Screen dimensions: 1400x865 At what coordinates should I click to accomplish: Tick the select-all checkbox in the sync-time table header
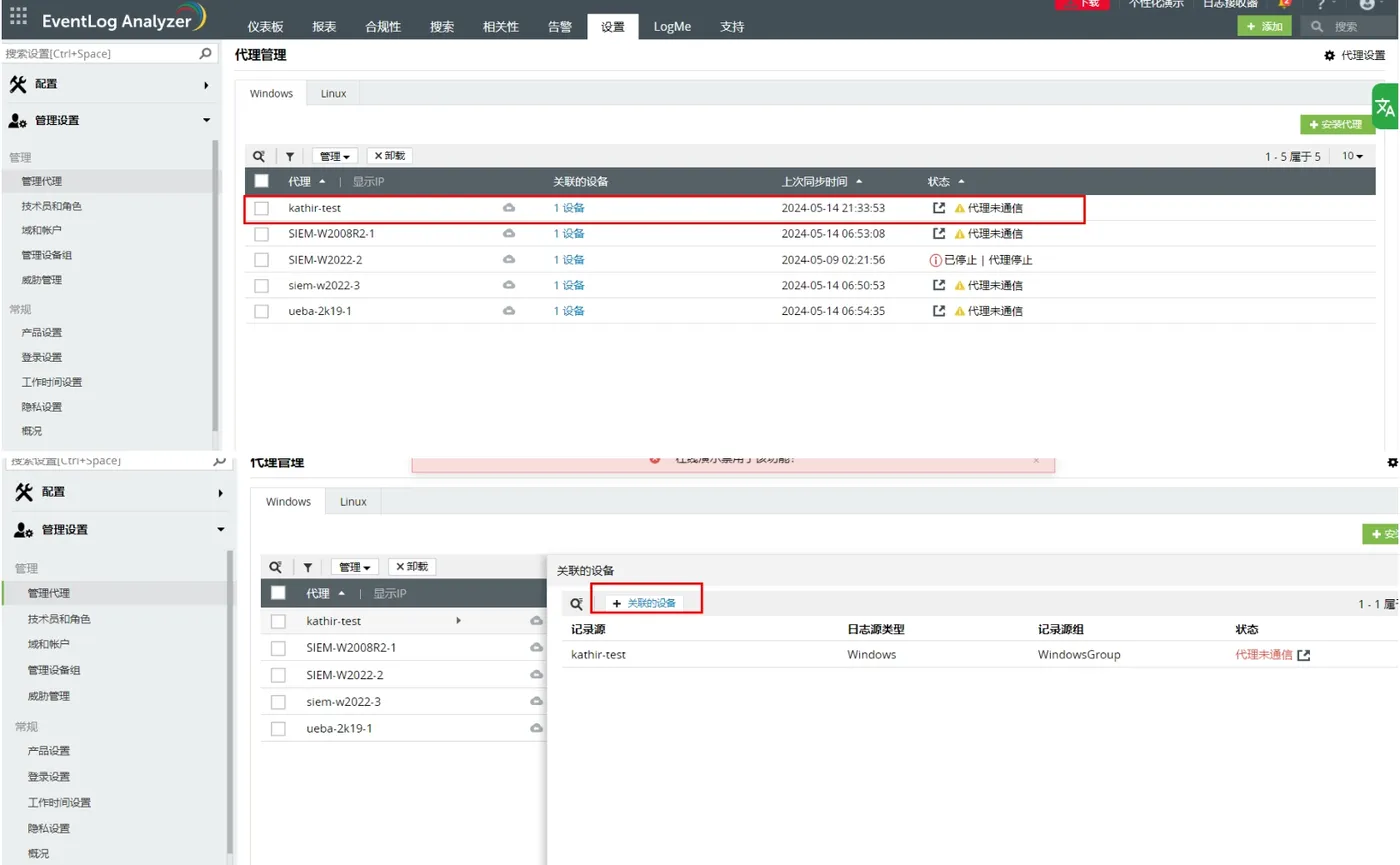point(262,181)
